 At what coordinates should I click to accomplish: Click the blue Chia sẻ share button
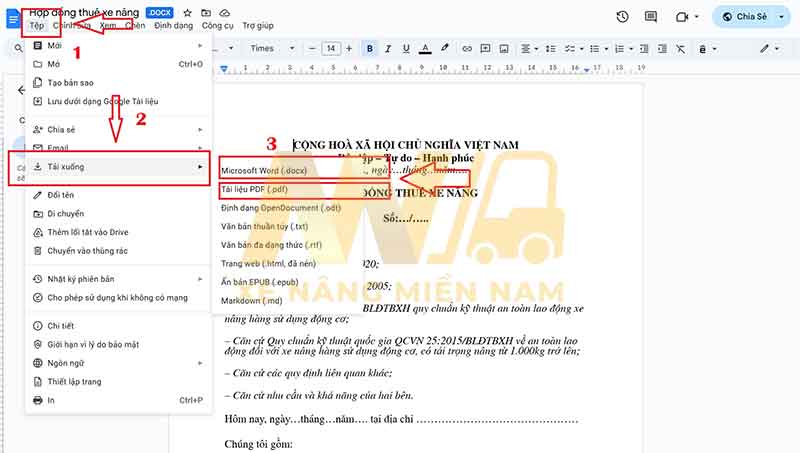[x=752, y=17]
